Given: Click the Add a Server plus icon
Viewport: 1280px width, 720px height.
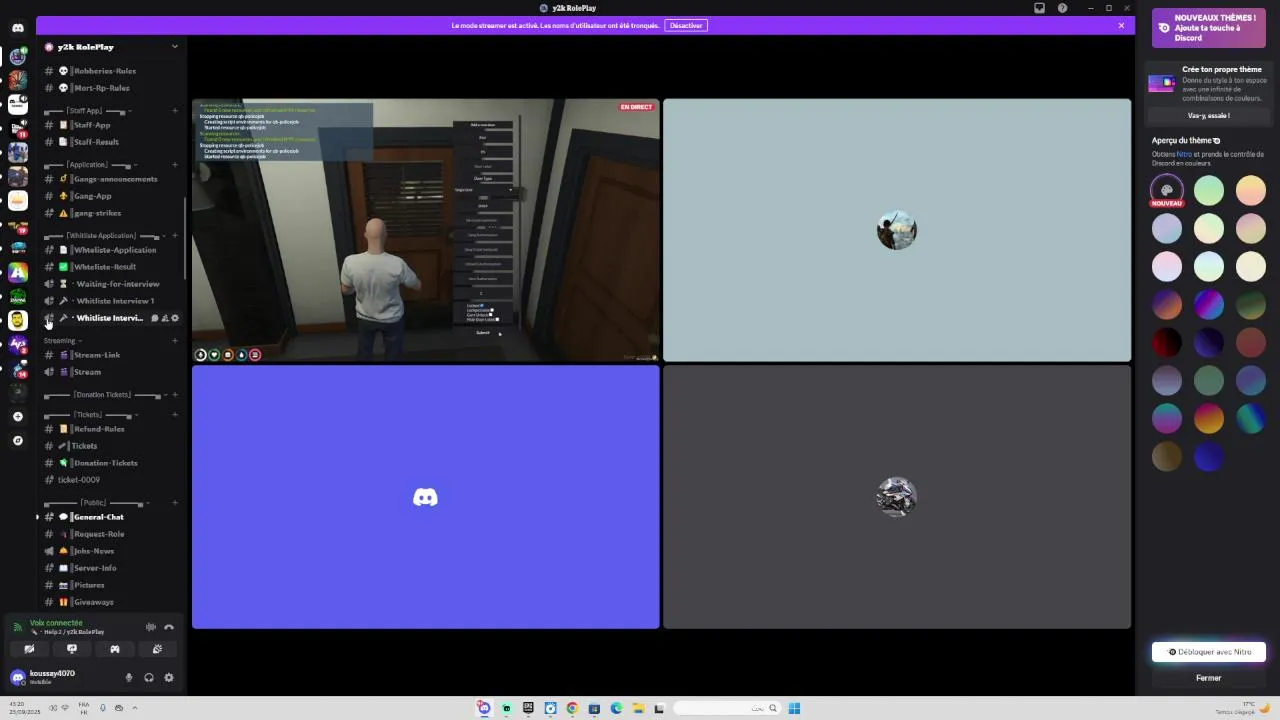Looking at the screenshot, I should pyautogui.click(x=18, y=416).
